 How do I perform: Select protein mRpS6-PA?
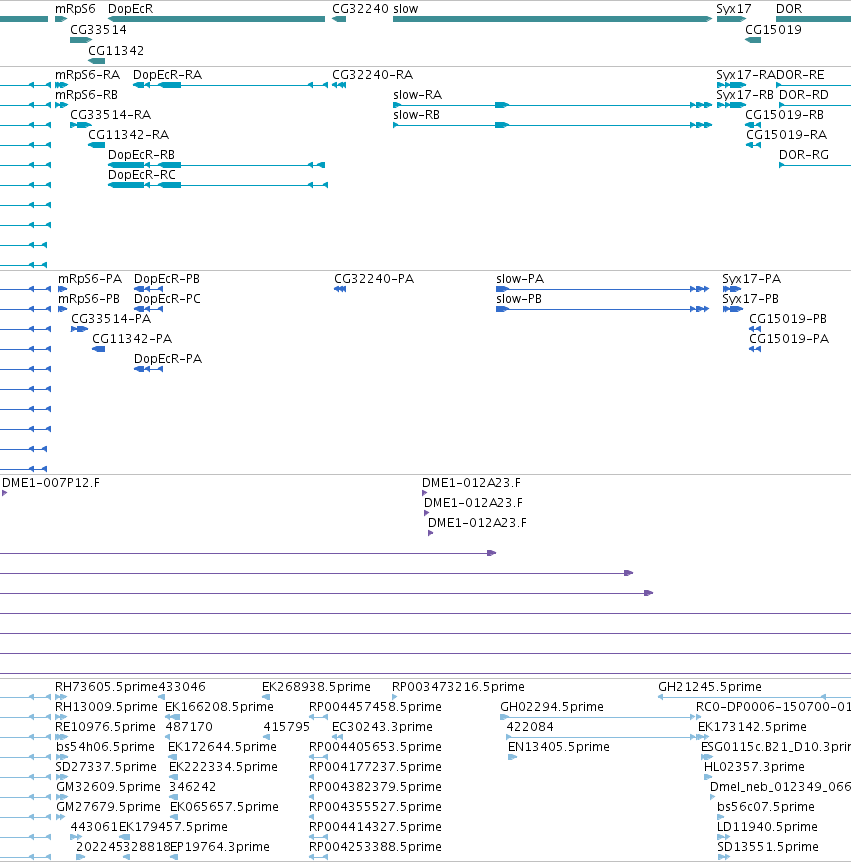coord(90,279)
